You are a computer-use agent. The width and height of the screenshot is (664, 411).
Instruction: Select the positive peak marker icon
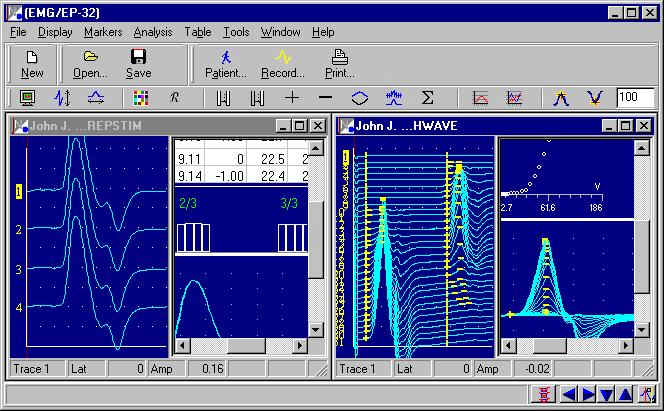pyautogui.click(x=561, y=98)
